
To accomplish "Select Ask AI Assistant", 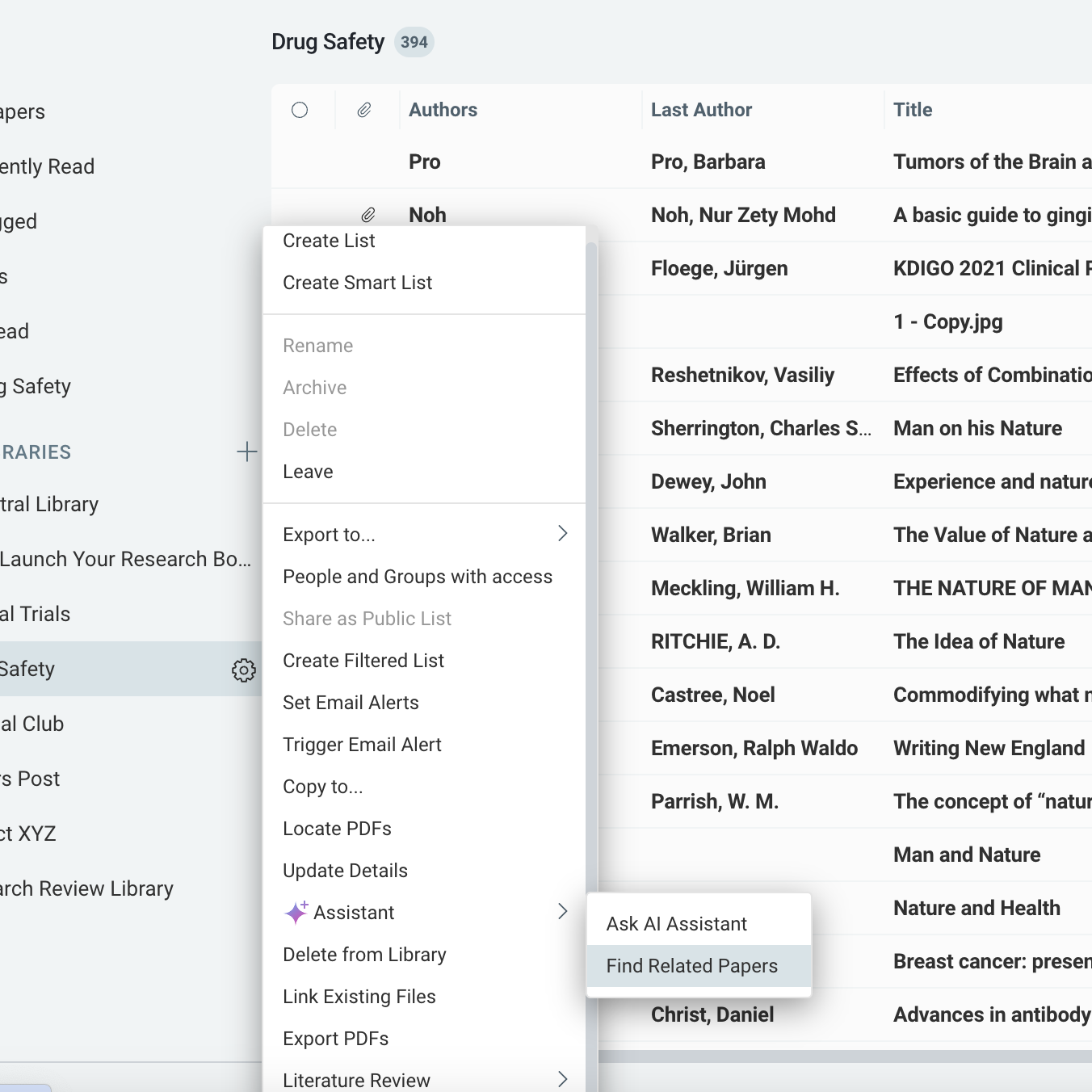I will (x=677, y=923).
